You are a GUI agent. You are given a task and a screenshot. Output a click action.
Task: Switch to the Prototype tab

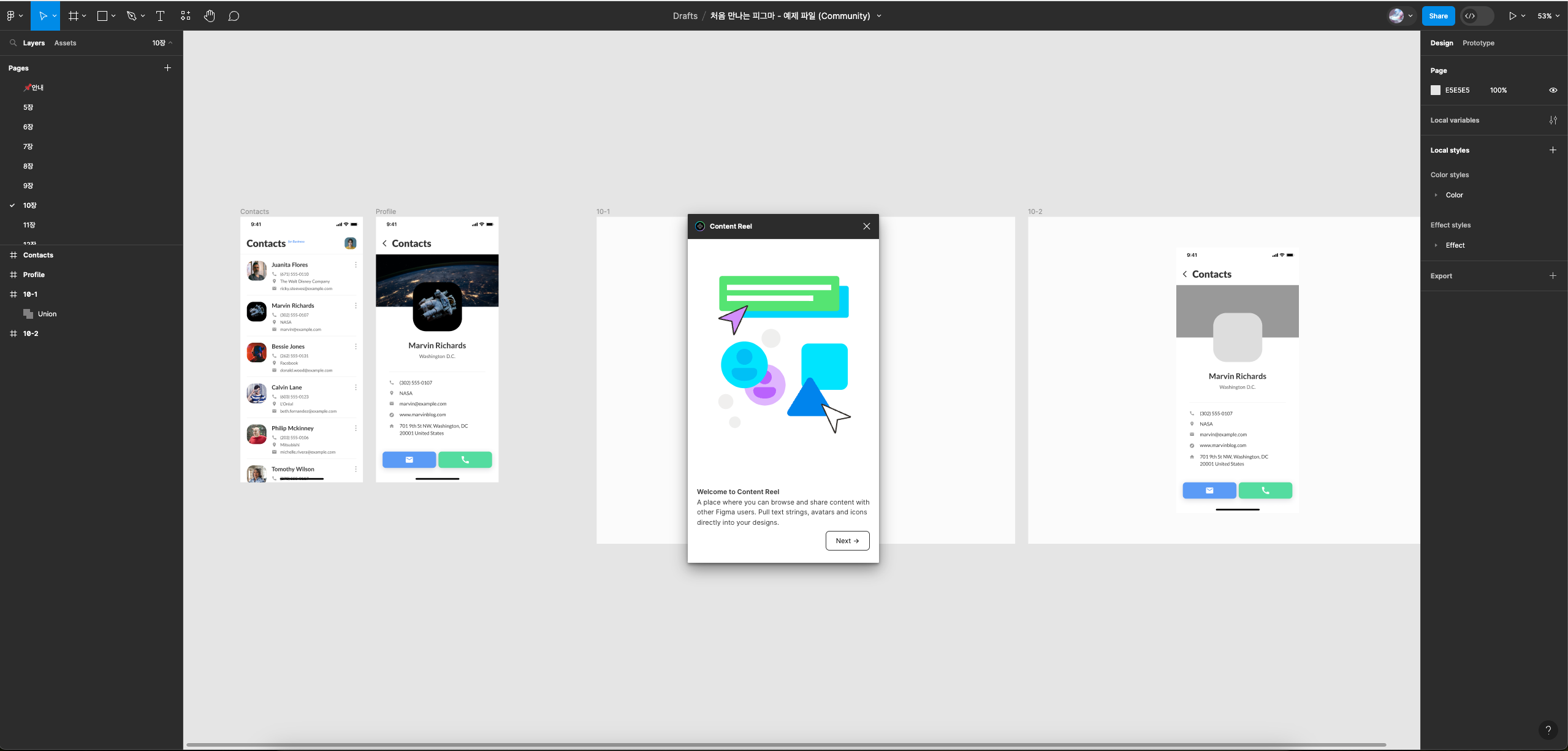[1478, 43]
